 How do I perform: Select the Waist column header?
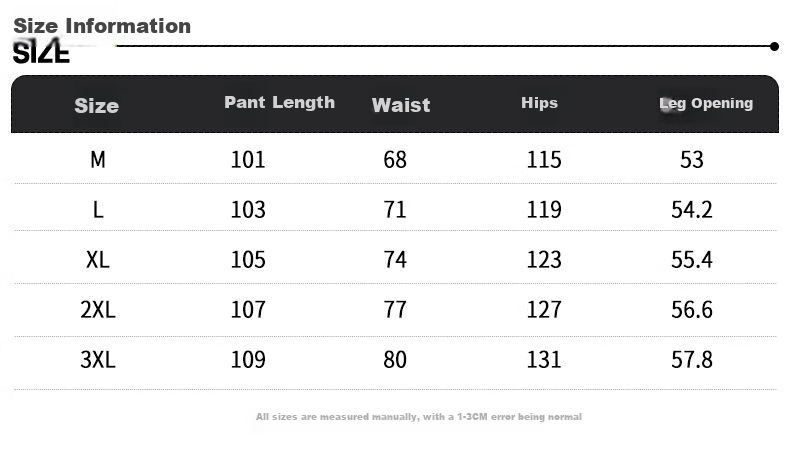tap(401, 105)
